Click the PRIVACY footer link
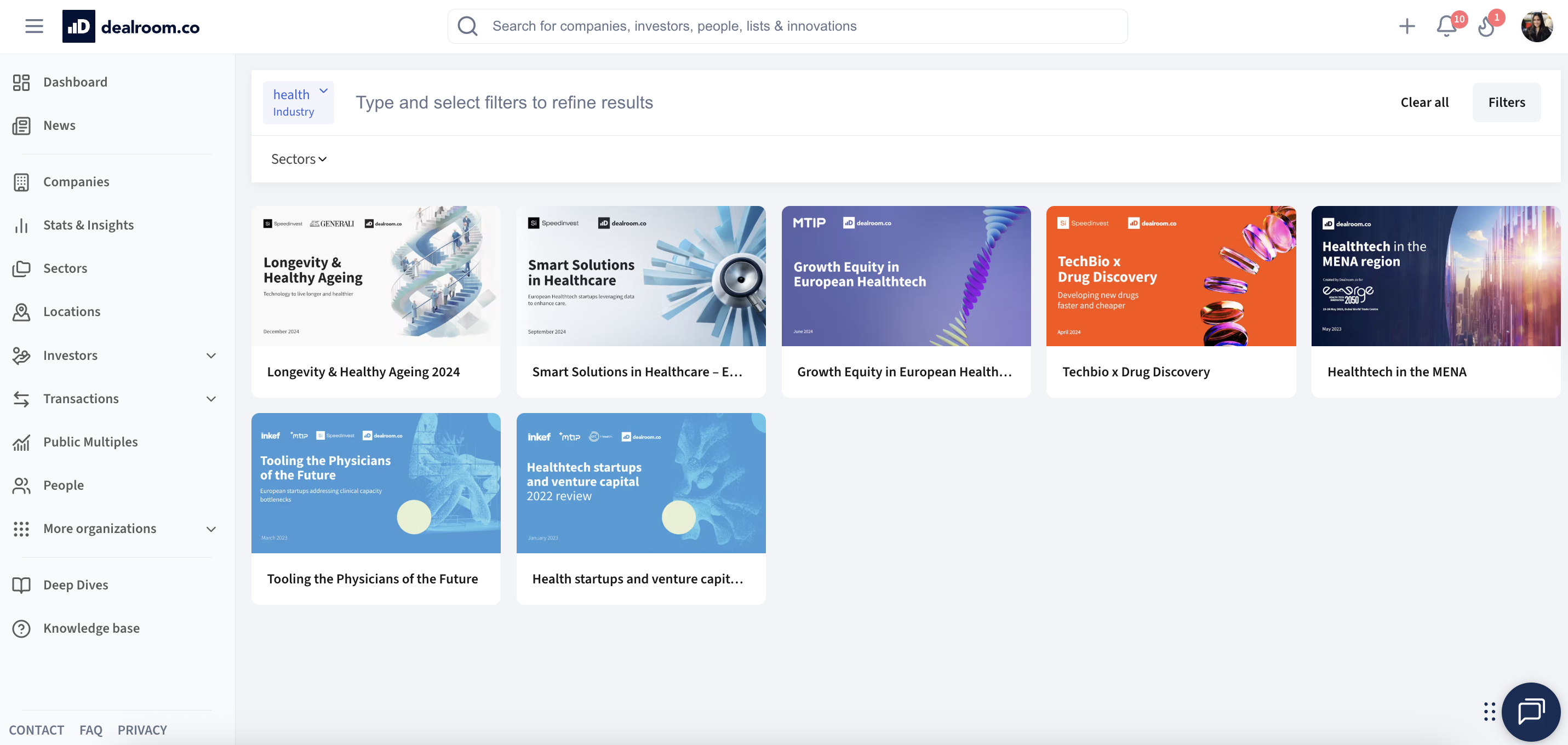The image size is (1568, 745). pyautogui.click(x=142, y=730)
